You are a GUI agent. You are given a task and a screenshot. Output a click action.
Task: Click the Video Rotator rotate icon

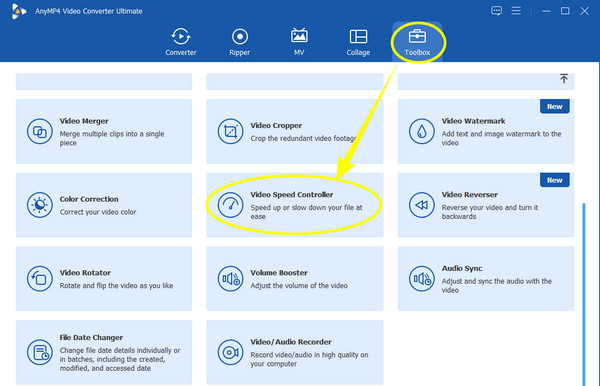point(39,279)
